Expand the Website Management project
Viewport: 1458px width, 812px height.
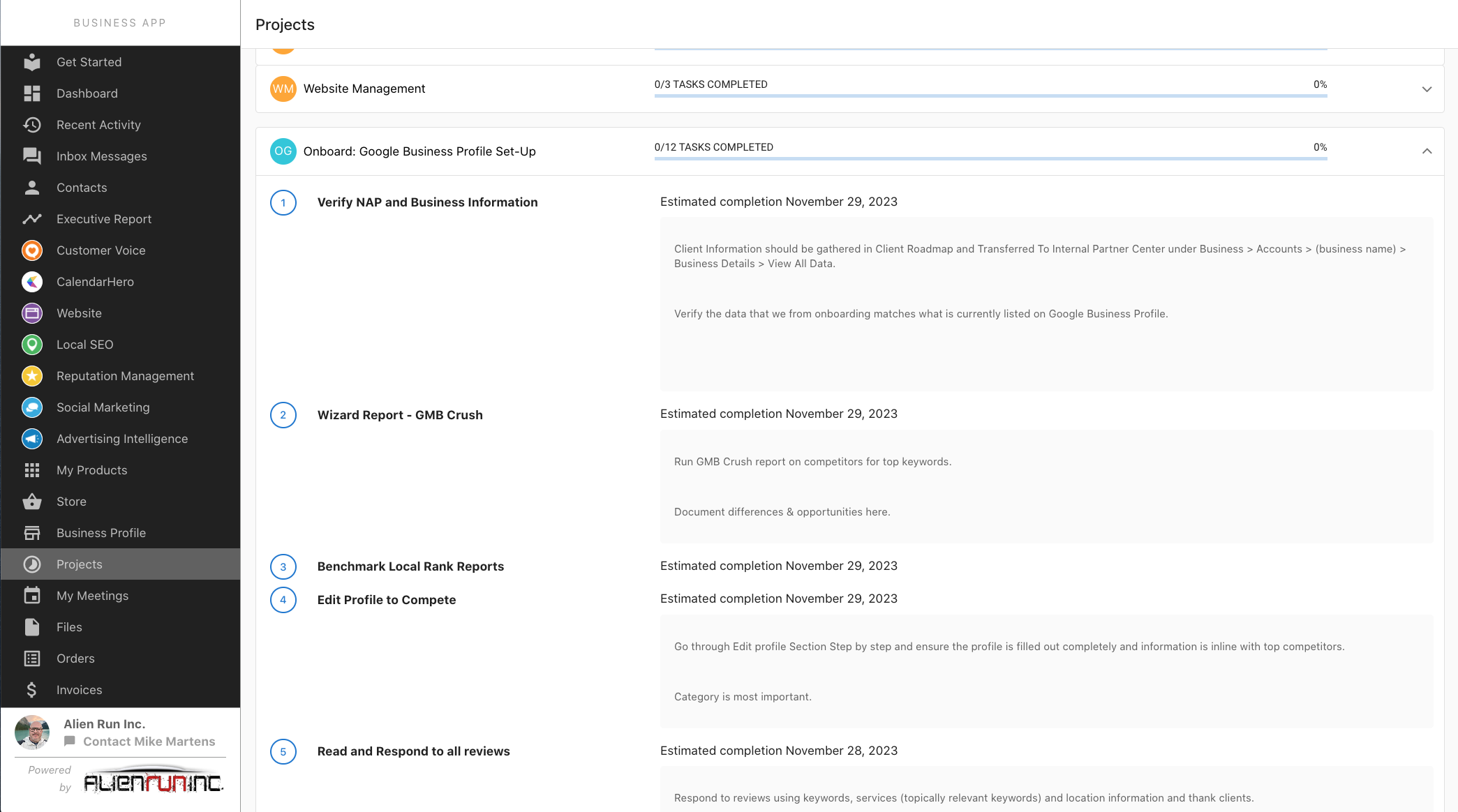point(1427,89)
